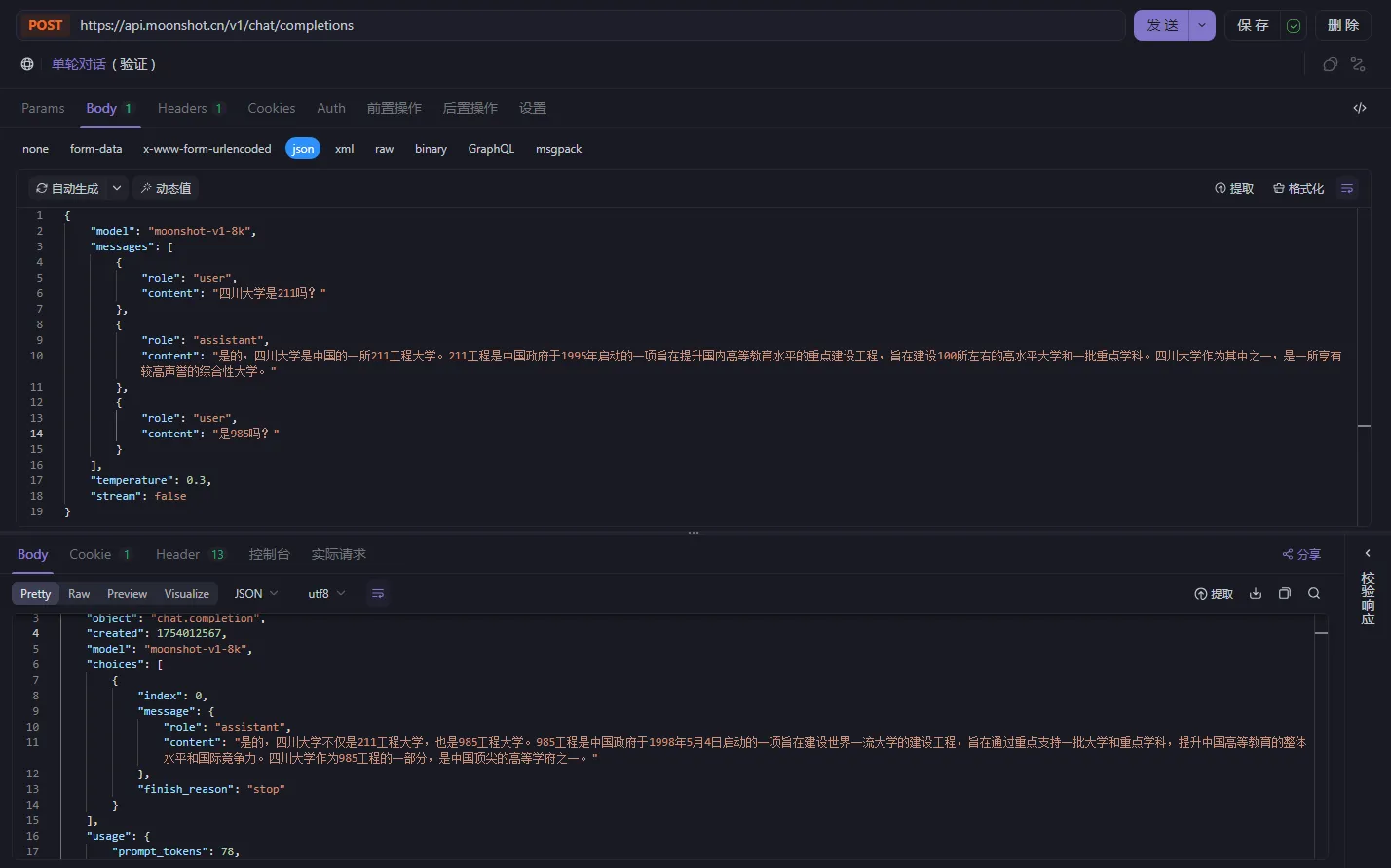
Task: Click the 单轮对话 request name
Action: [79, 64]
